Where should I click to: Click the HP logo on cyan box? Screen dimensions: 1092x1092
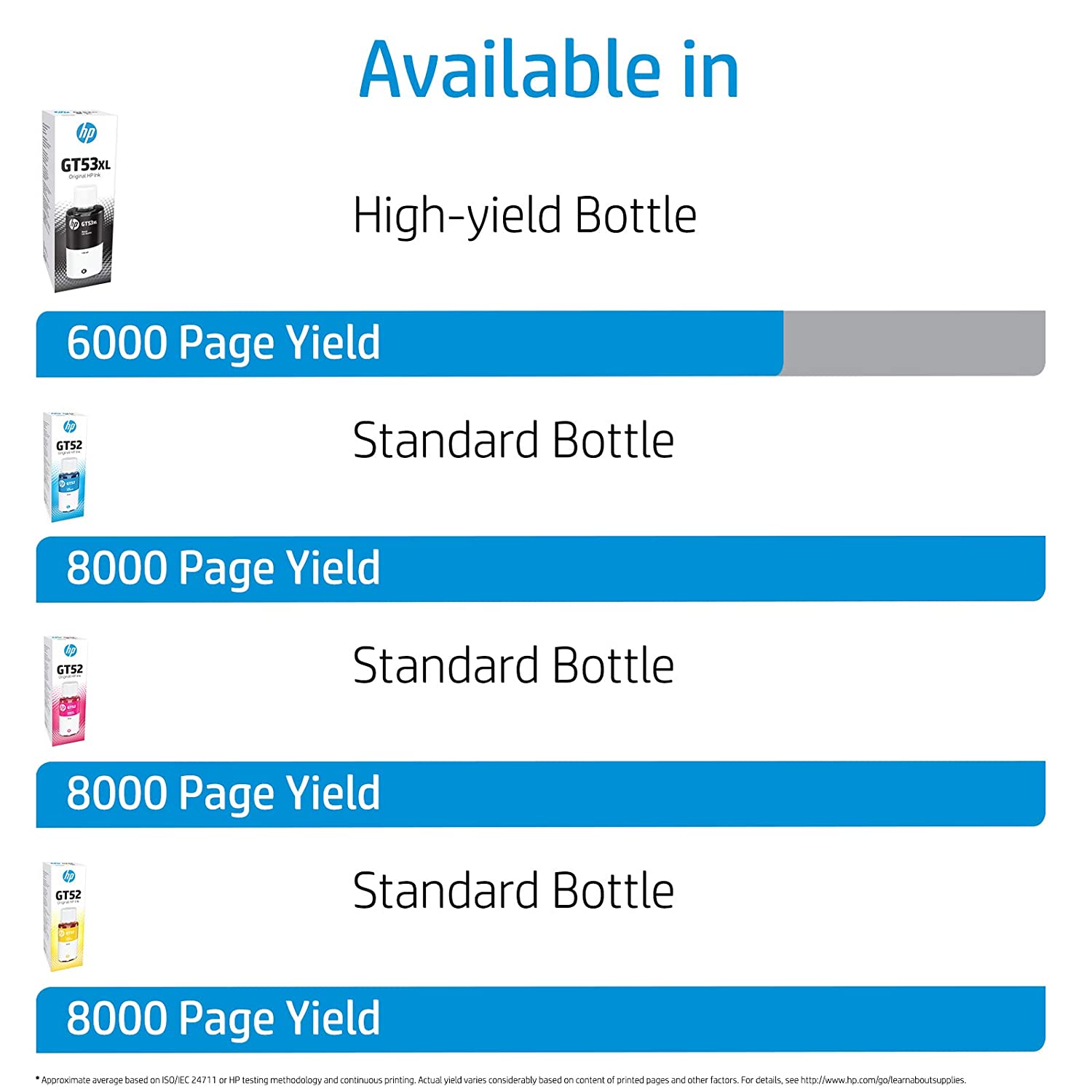tap(70, 426)
